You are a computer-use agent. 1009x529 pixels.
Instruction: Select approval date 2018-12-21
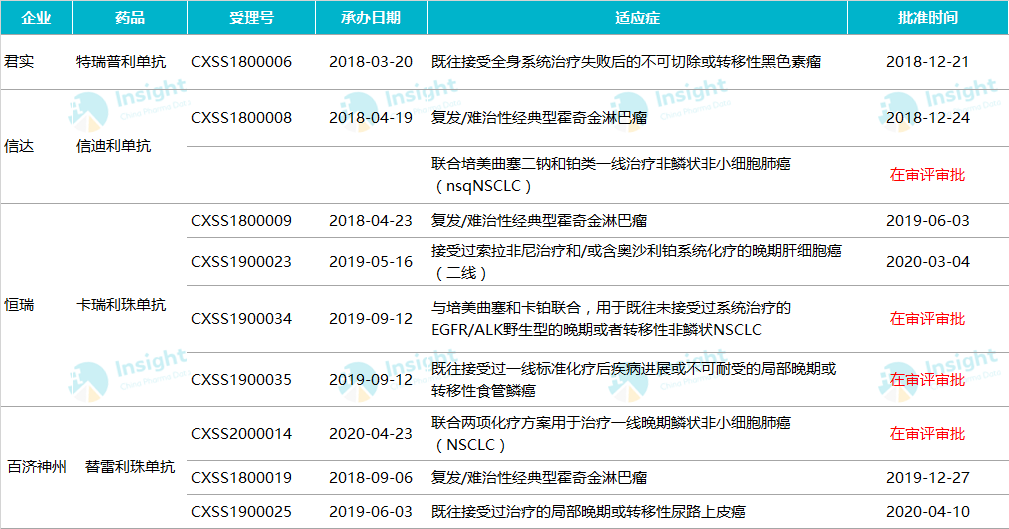928,62
